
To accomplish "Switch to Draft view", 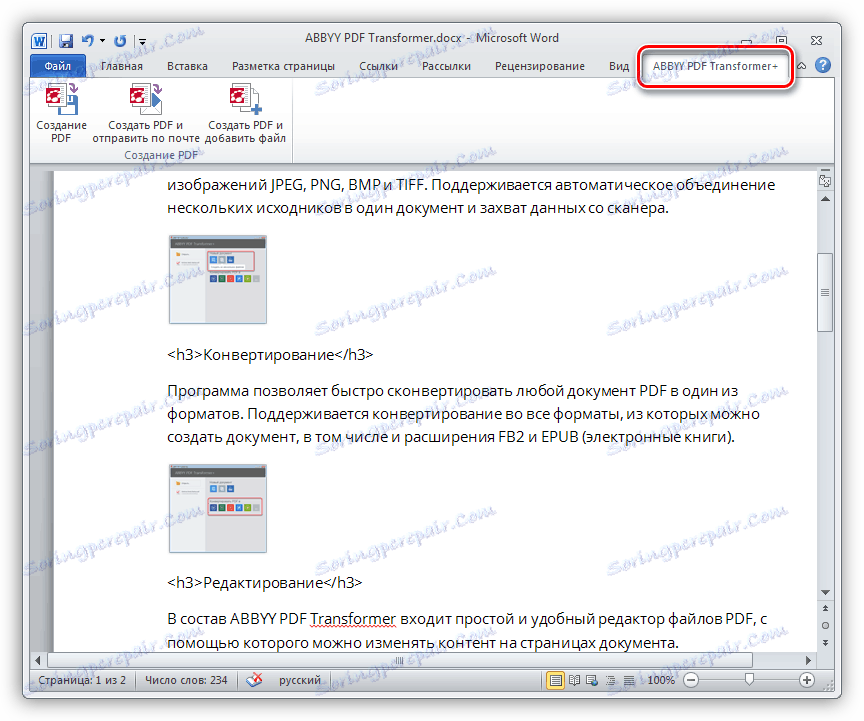I will 629,681.
